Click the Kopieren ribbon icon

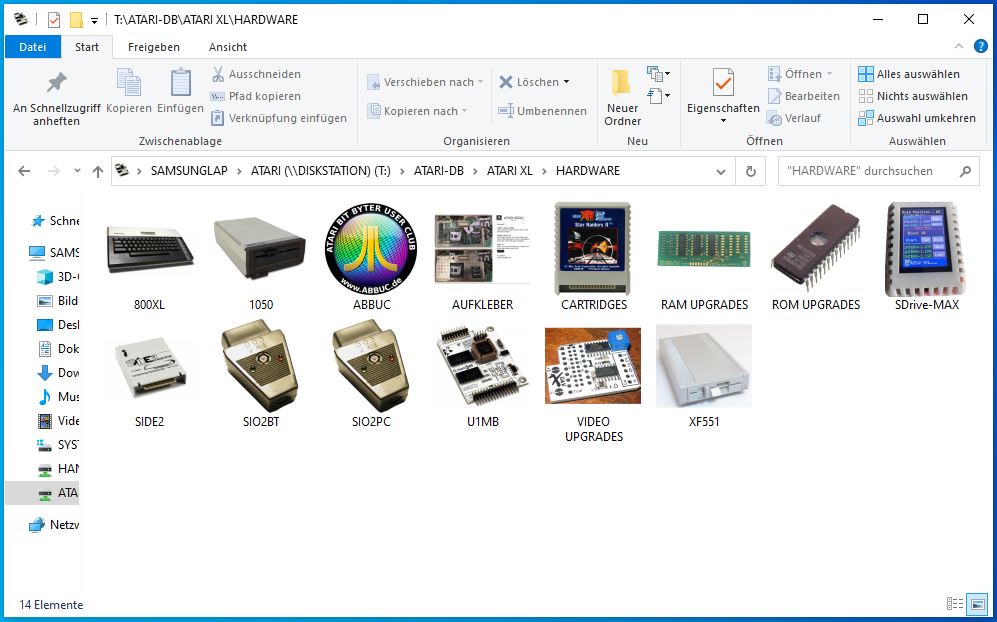click(129, 91)
